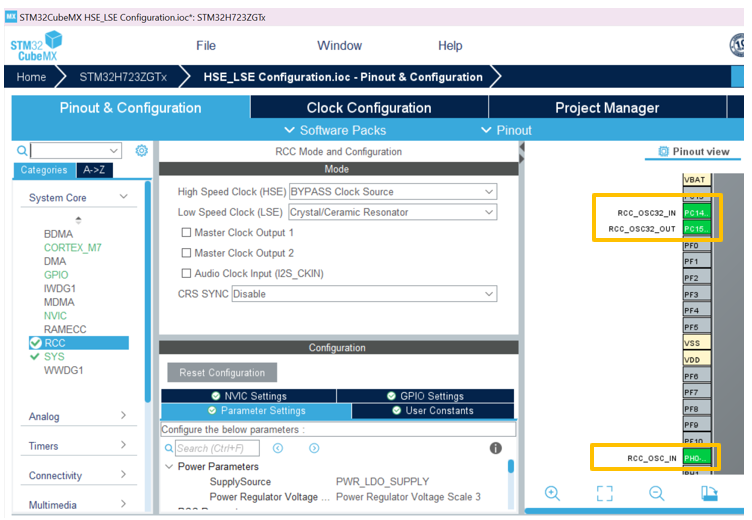This screenshot has height=520, width=752.
Task: Click the parameter Search (Ctrl+F) field
Action: [x=217, y=448]
